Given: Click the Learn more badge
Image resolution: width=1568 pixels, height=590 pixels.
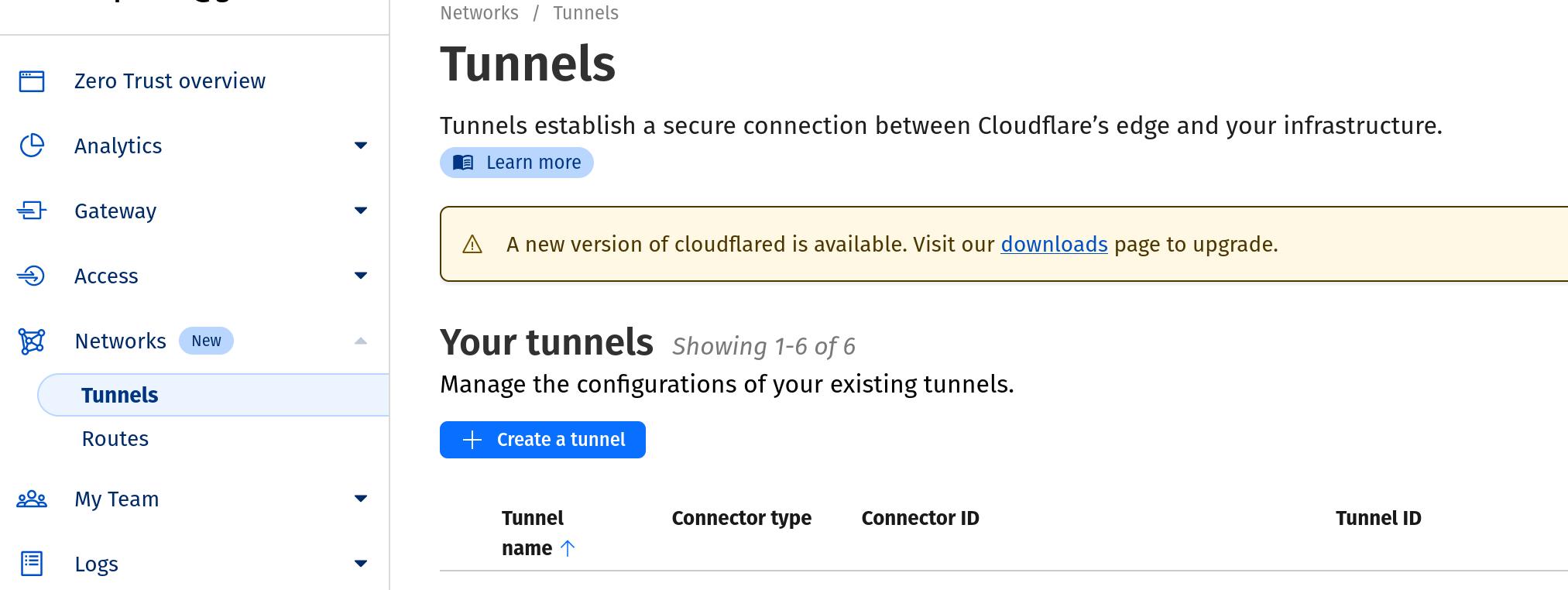Looking at the screenshot, I should tap(516, 163).
